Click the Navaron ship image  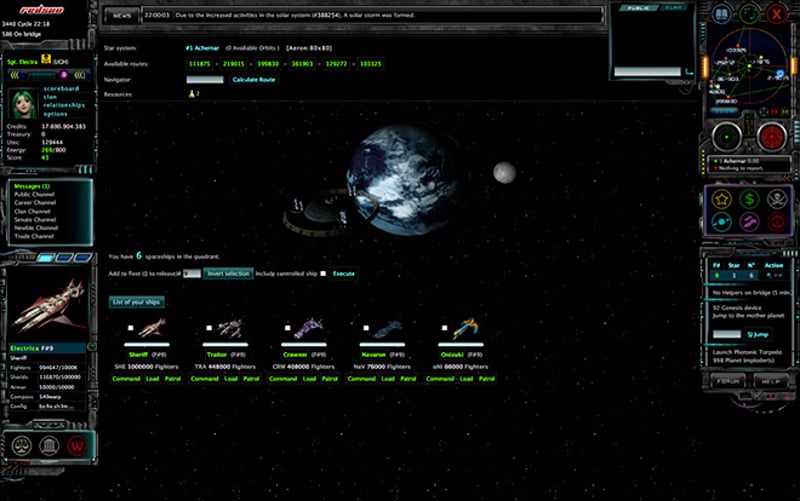tap(387, 329)
